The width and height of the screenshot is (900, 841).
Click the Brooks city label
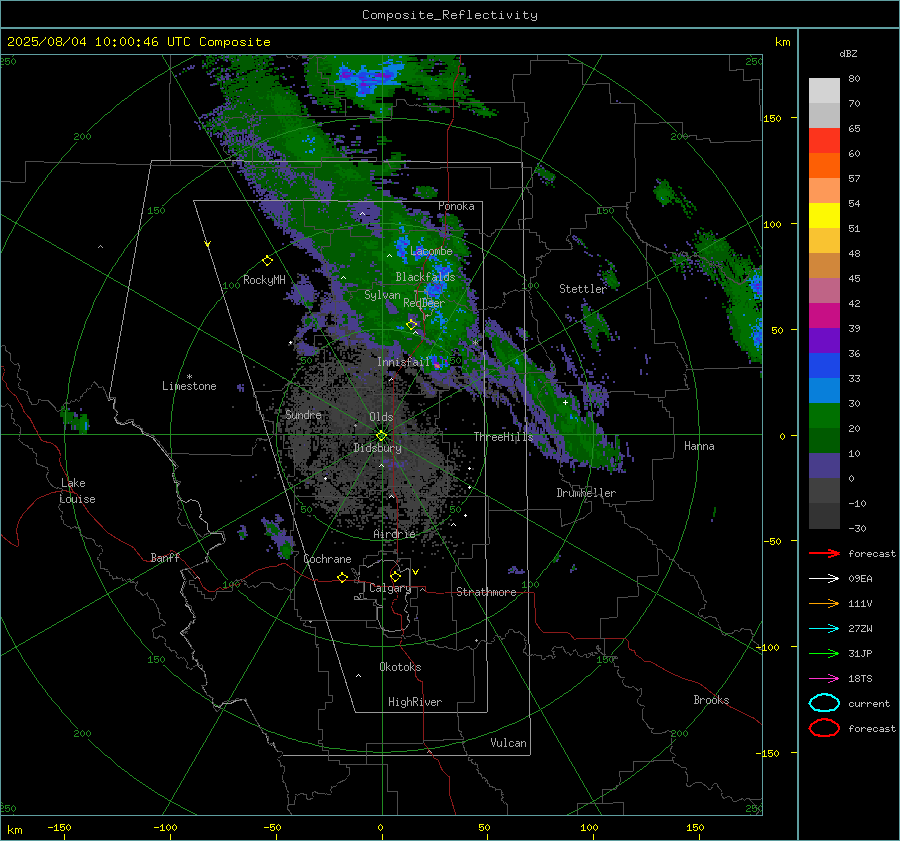(711, 700)
